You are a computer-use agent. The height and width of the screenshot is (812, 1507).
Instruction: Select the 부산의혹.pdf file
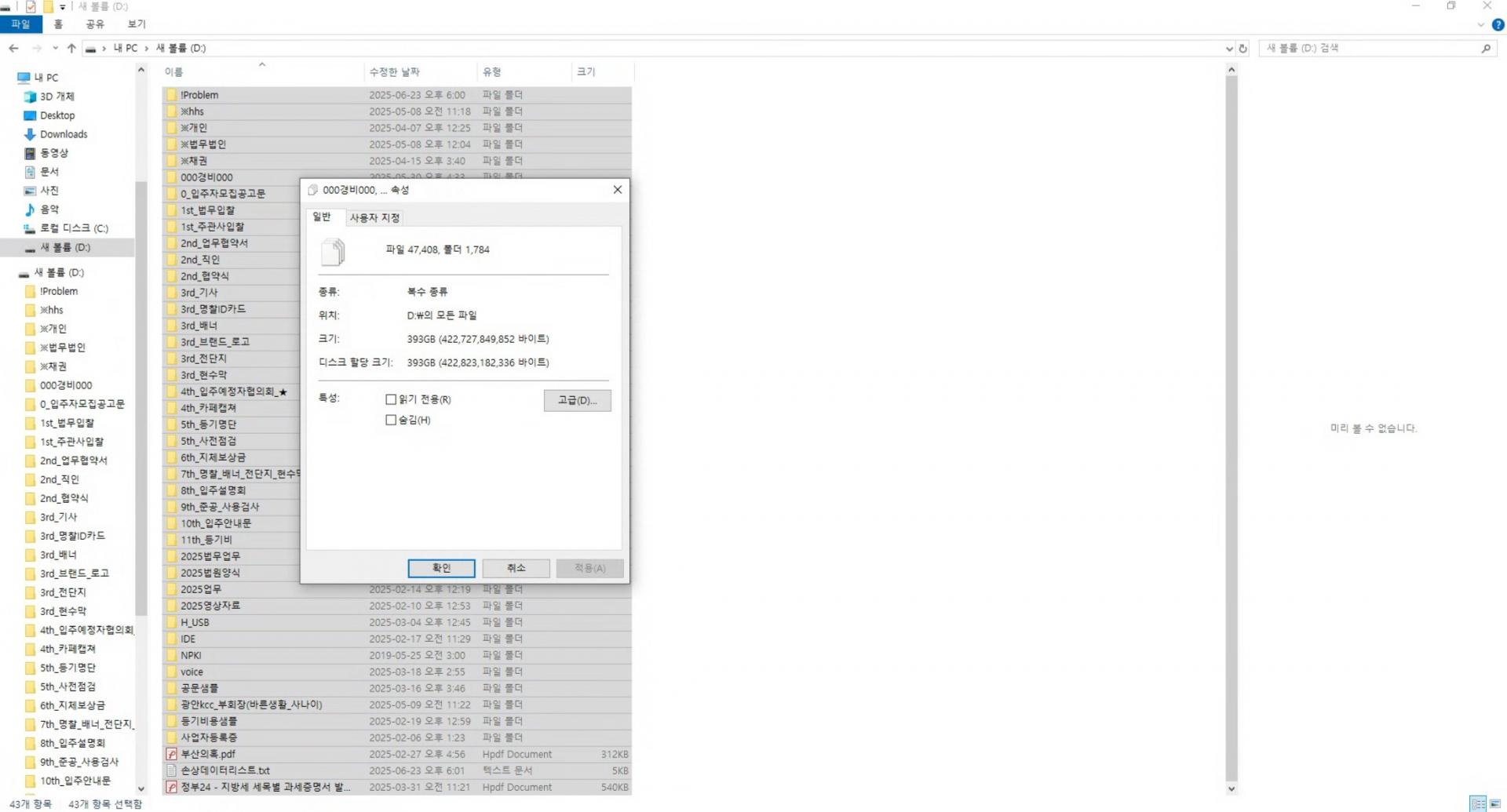pos(397,754)
